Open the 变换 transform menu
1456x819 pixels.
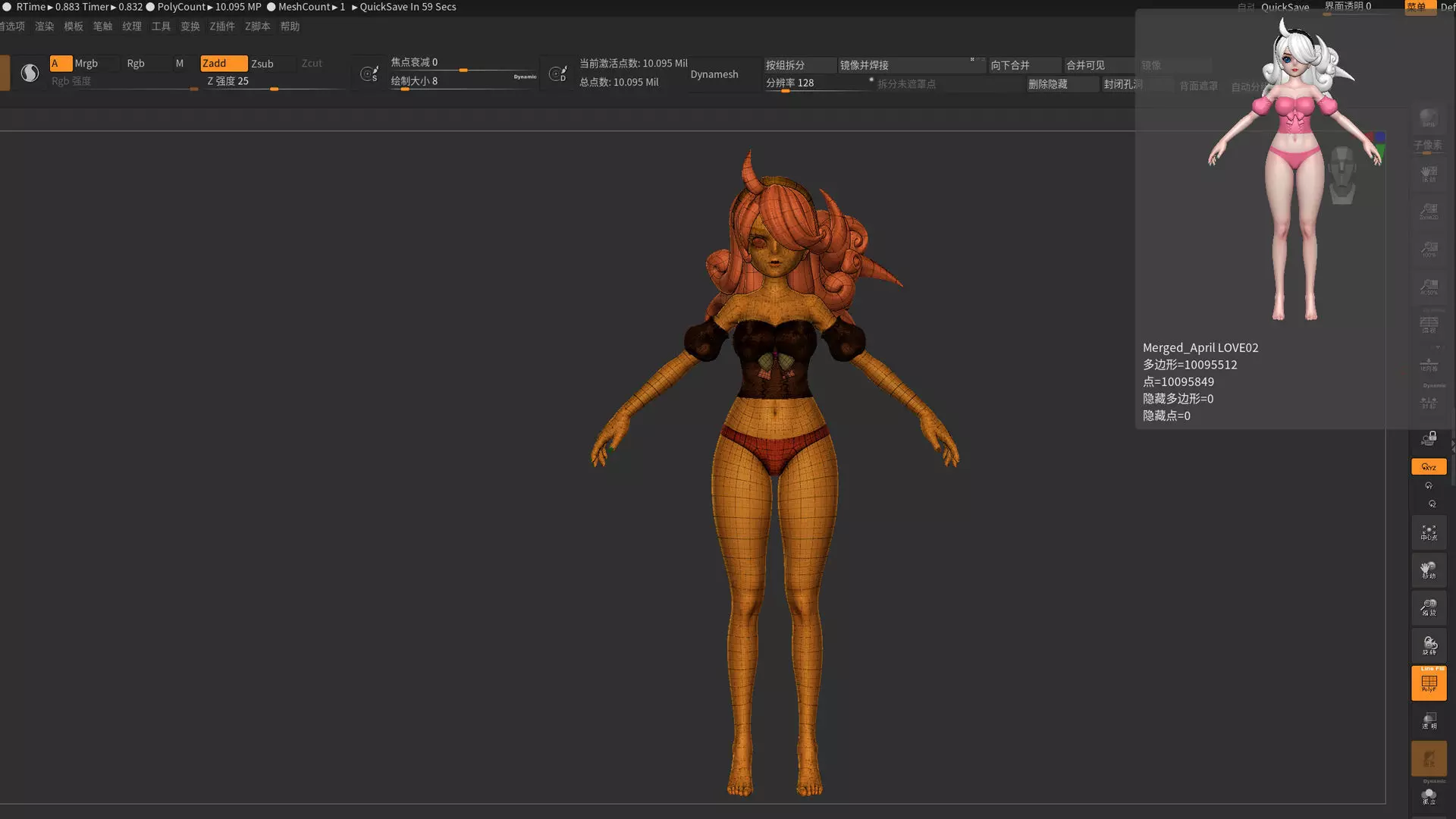190,27
